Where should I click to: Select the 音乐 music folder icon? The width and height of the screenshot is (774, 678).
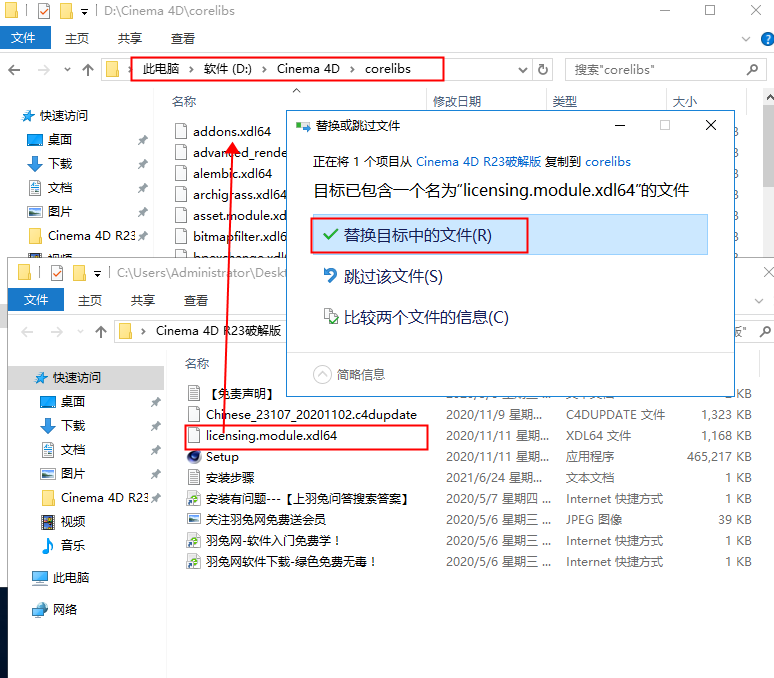(x=48, y=545)
